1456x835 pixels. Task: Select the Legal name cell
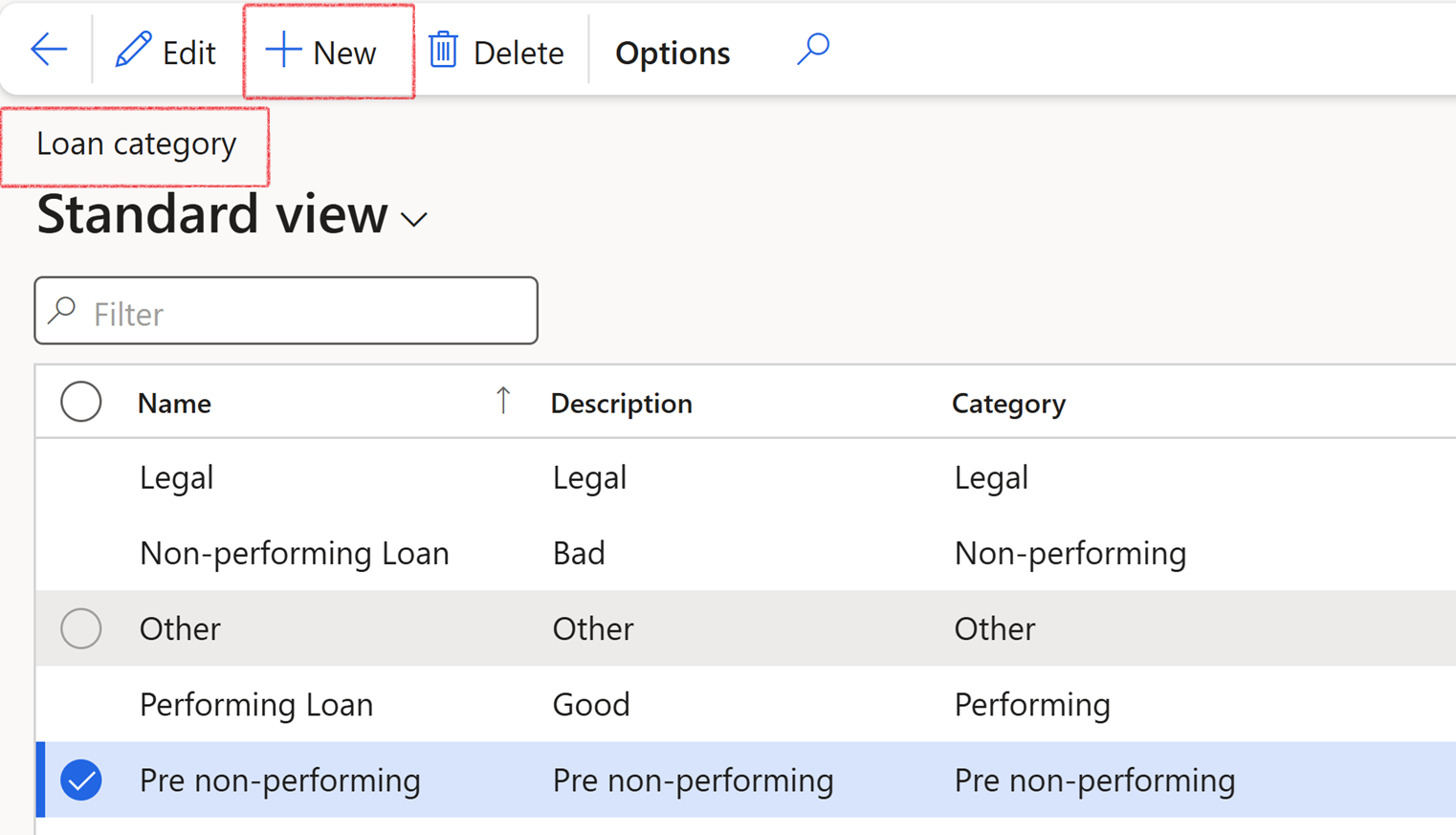[177, 477]
